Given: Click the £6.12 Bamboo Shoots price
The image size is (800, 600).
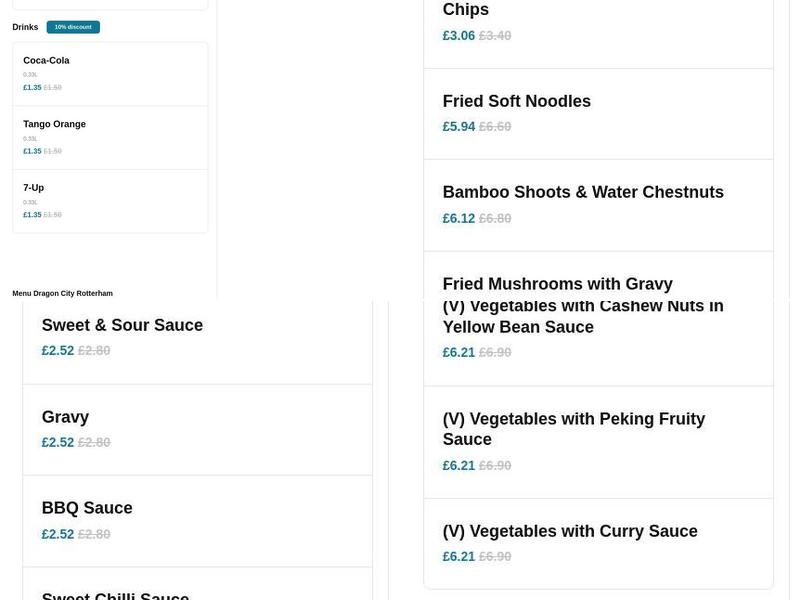Looking at the screenshot, I should click(459, 218).
